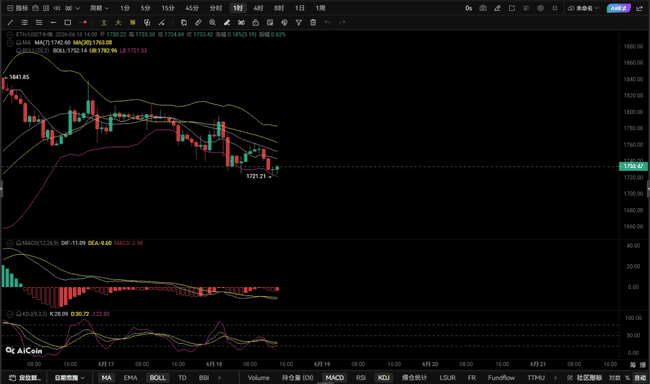650x384 pixels.
Task: Collapse the MA indicator legend row
Action: (10, 42)
